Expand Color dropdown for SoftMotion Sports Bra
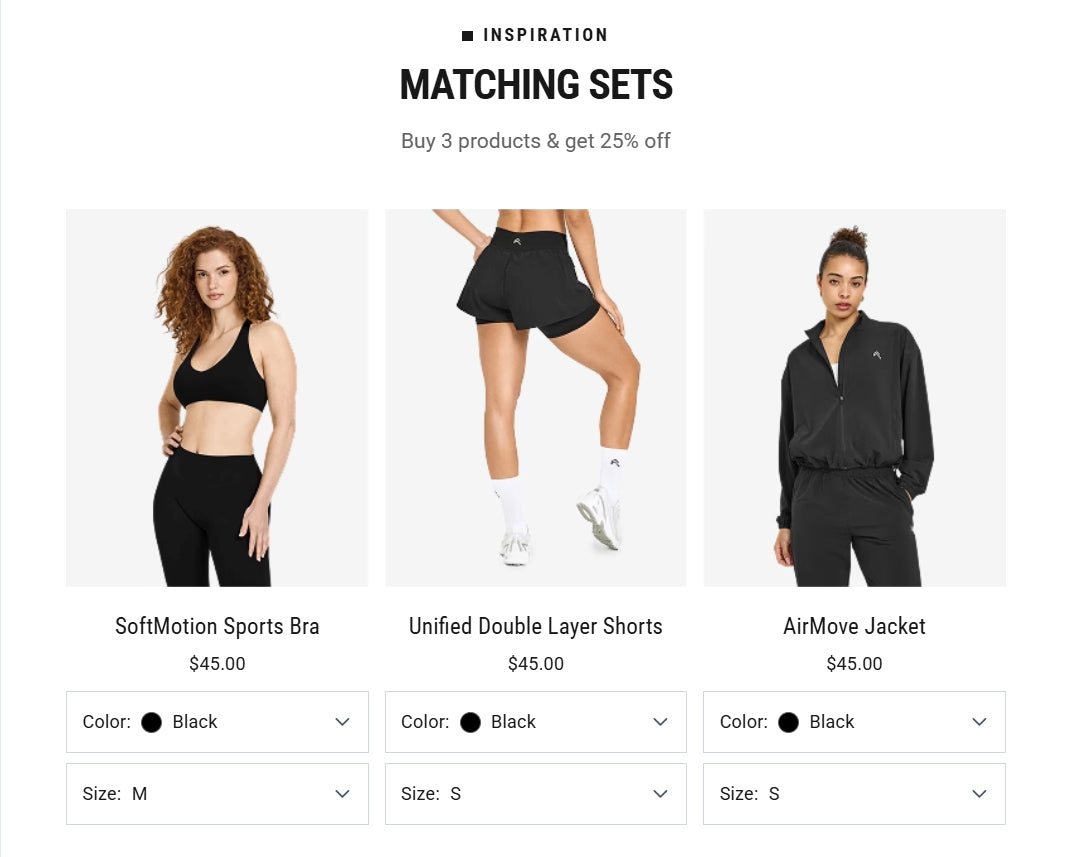The width and height of the screenshot is (1071, 857). point(217,722)
